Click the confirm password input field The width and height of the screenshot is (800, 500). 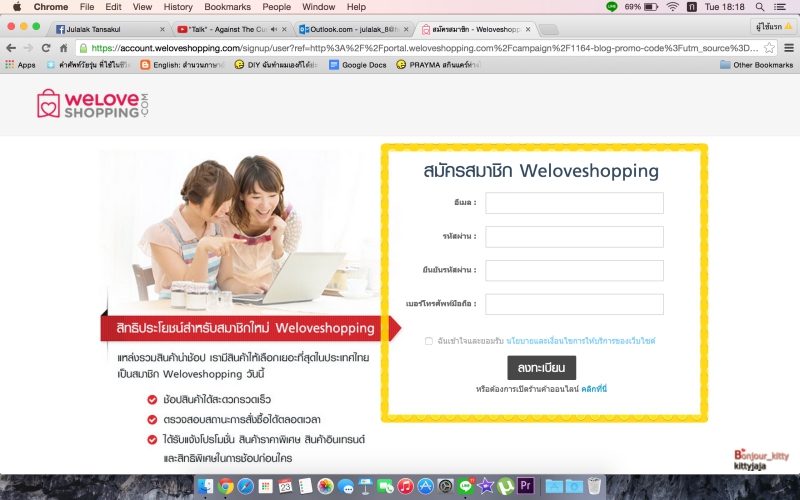[x=574, y=270]
